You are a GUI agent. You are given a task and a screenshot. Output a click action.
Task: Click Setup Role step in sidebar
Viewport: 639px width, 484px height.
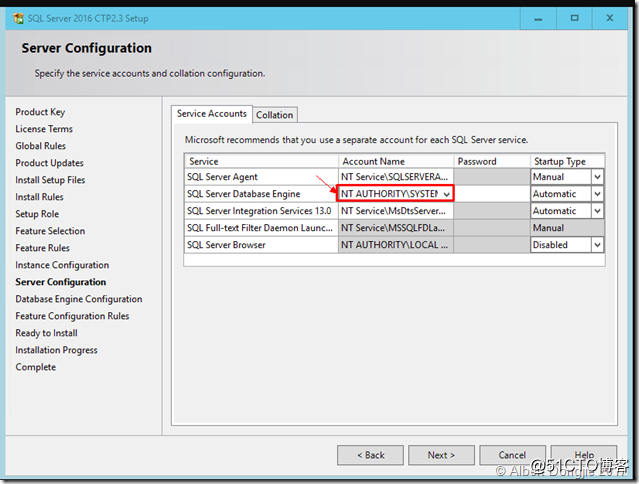point(37,214)
